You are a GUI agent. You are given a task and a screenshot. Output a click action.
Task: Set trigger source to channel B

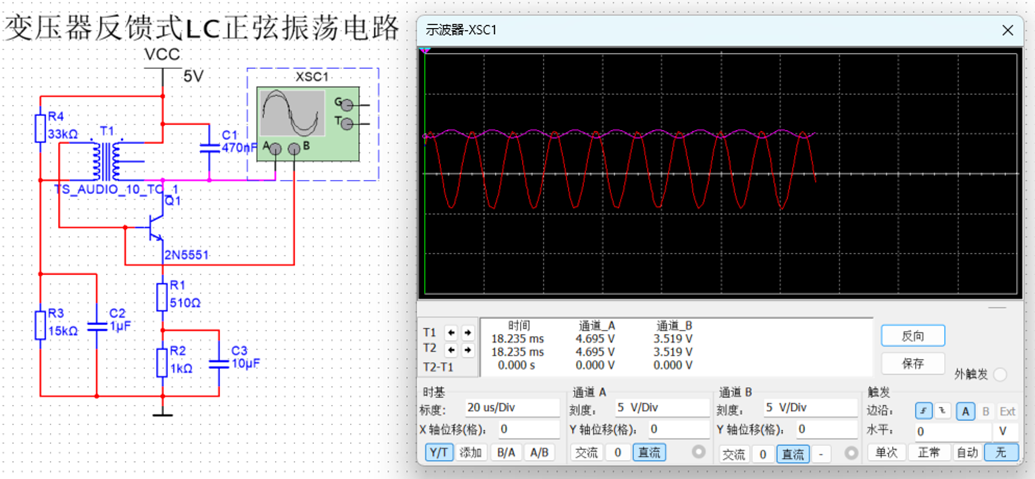986,411
